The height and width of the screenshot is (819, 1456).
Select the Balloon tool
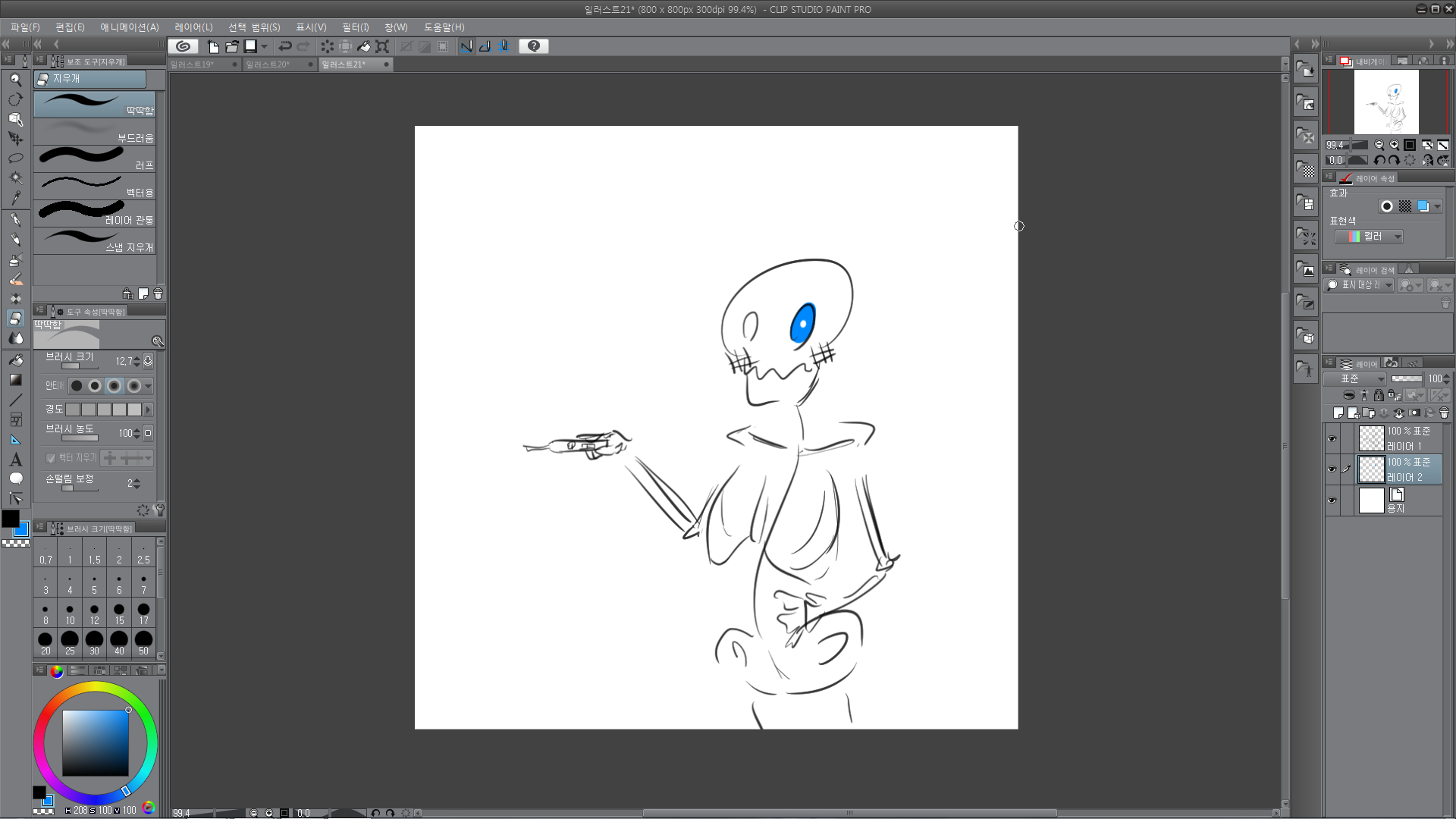[15, 479]
